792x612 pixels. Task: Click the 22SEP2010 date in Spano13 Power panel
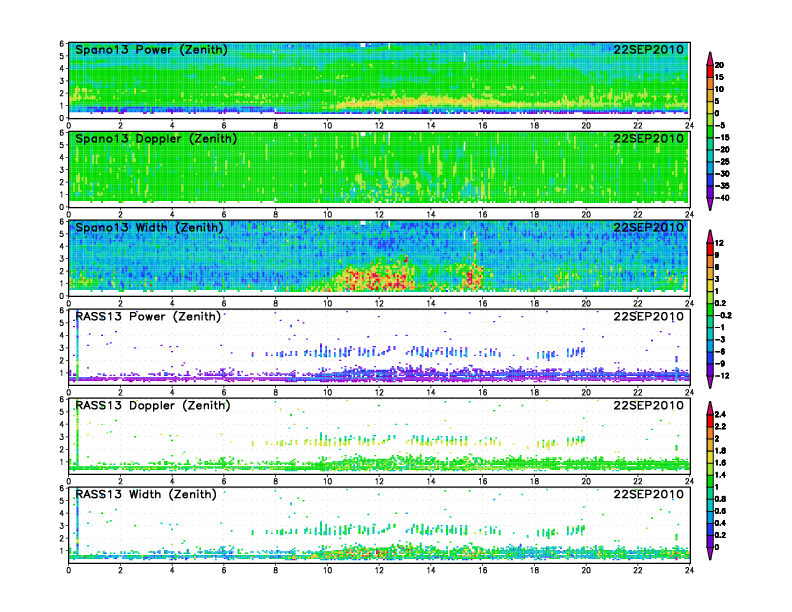649,50
